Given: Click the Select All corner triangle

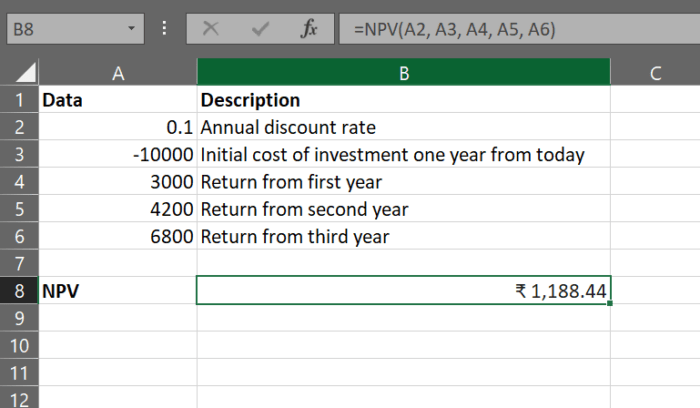Looking at the screenshot, I should (x=26, y=73).
